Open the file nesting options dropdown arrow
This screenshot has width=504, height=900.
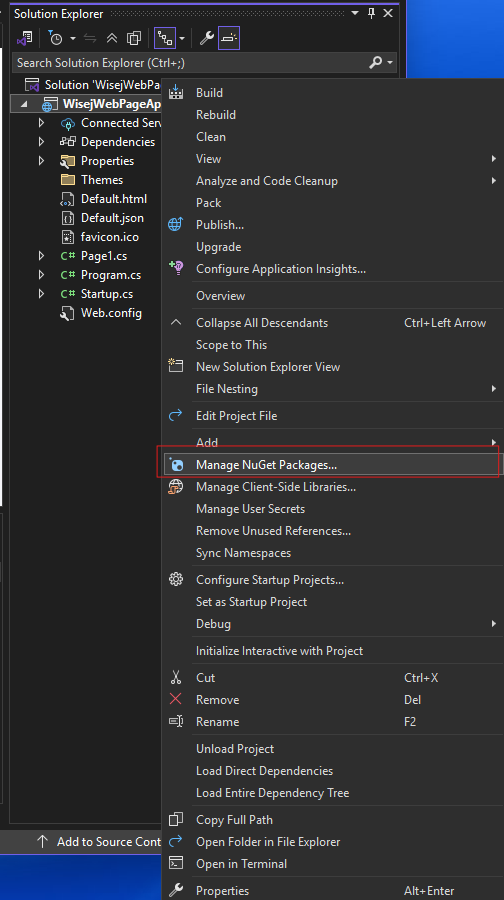coord(182,38)
